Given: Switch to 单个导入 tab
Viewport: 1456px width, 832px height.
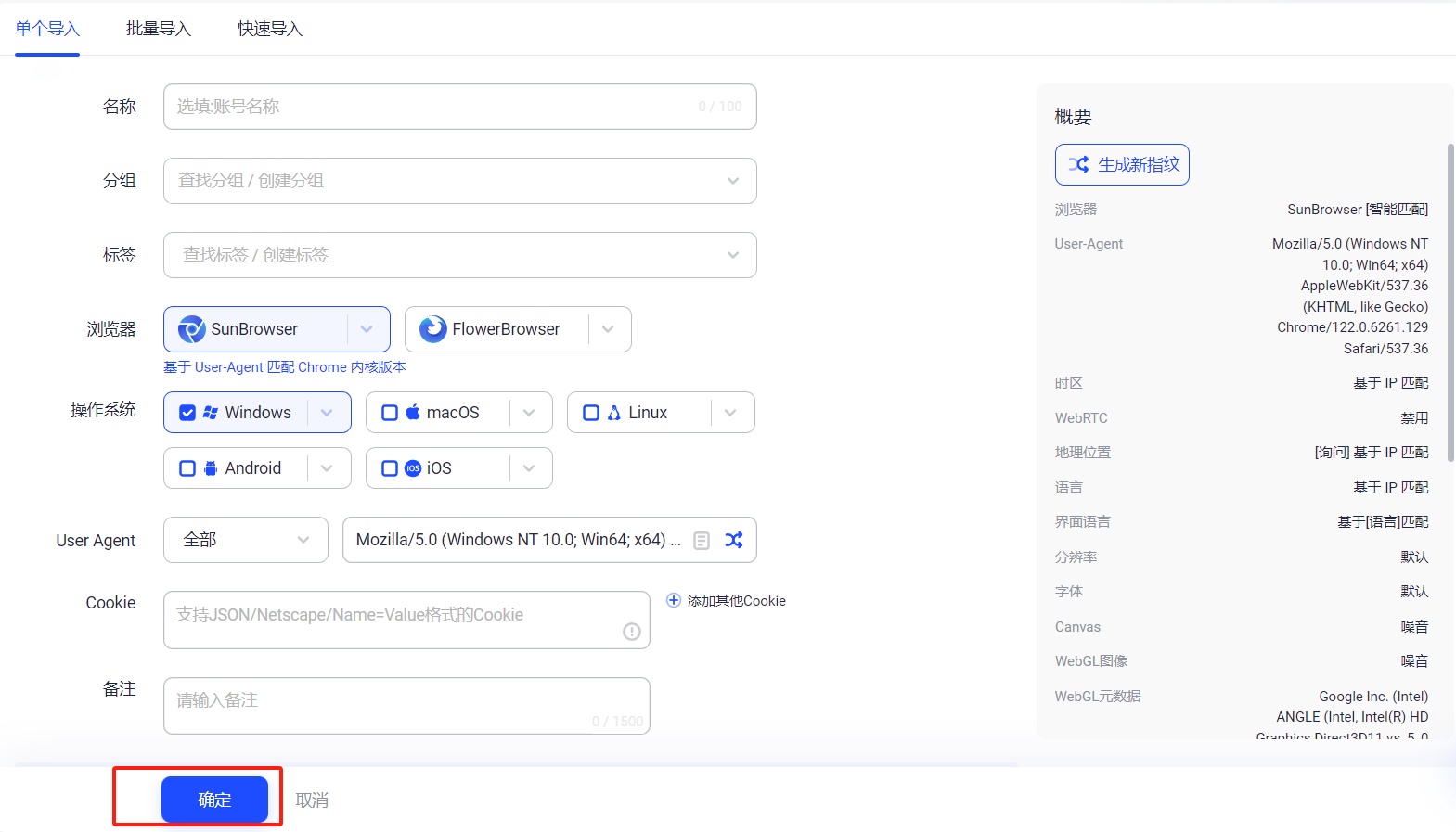Looking at the screenshot, I should tap(47, 29).
